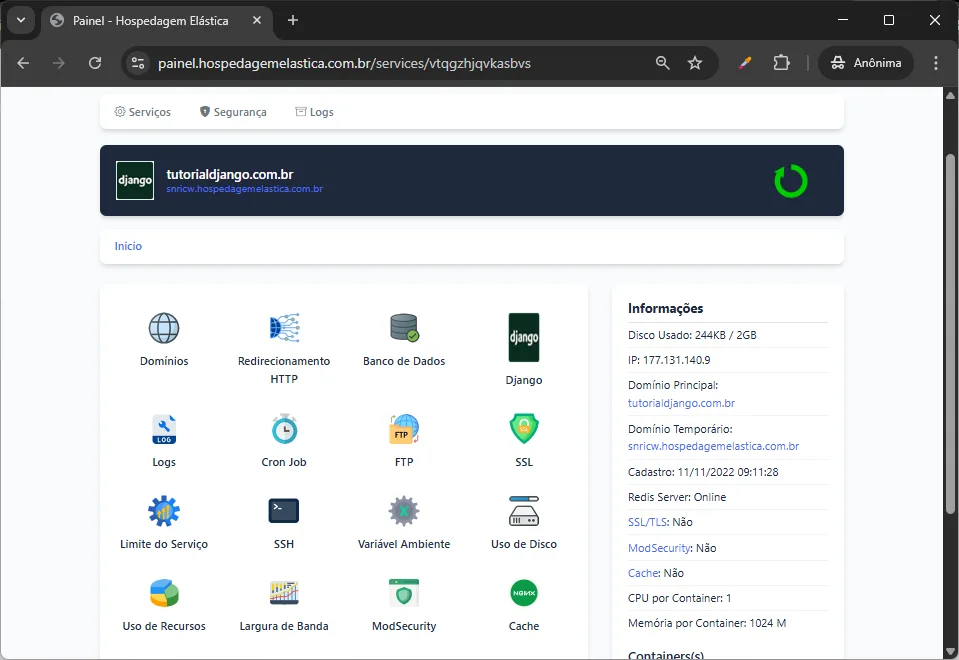Go back with the browser back arrow

23,63
